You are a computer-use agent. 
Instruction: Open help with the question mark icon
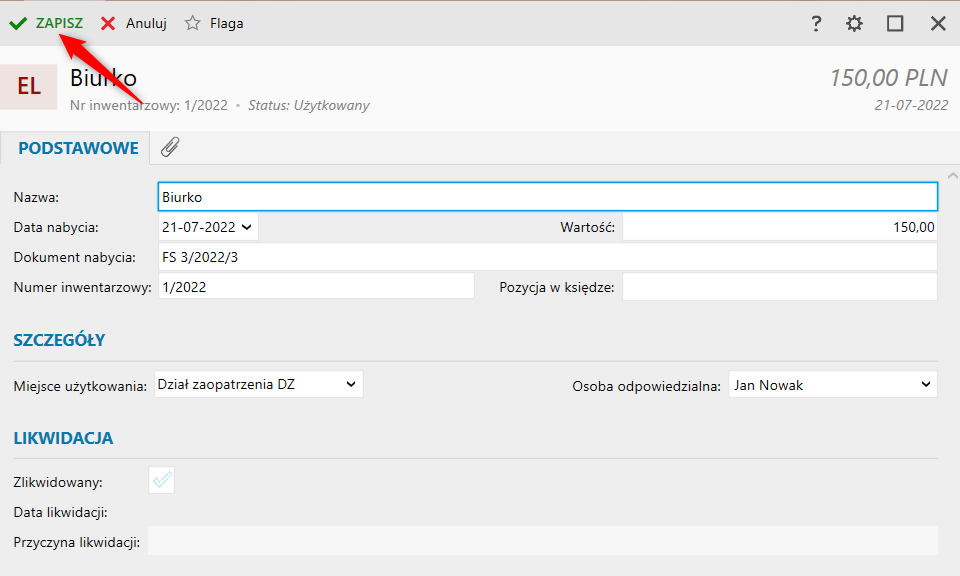pyautogui.click(x=816, y=23)
